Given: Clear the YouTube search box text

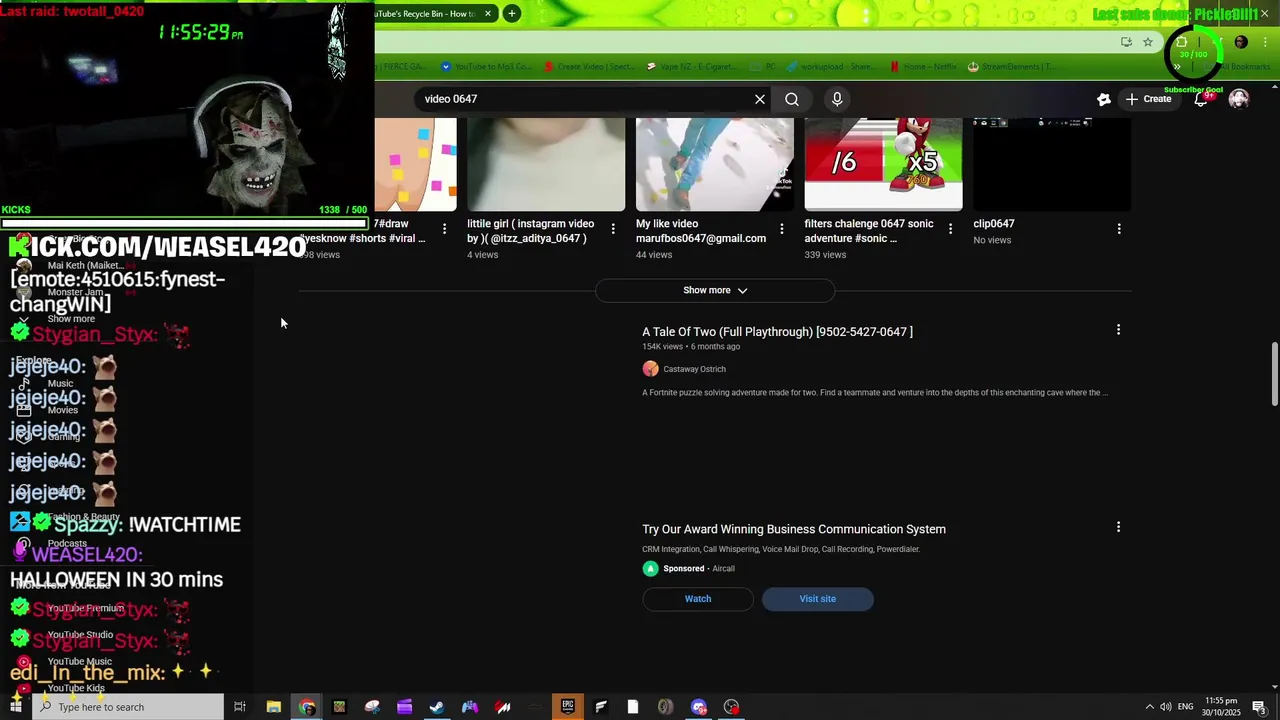Looking at the screenshot, I should pyautogui.click(x=760, y=99).
